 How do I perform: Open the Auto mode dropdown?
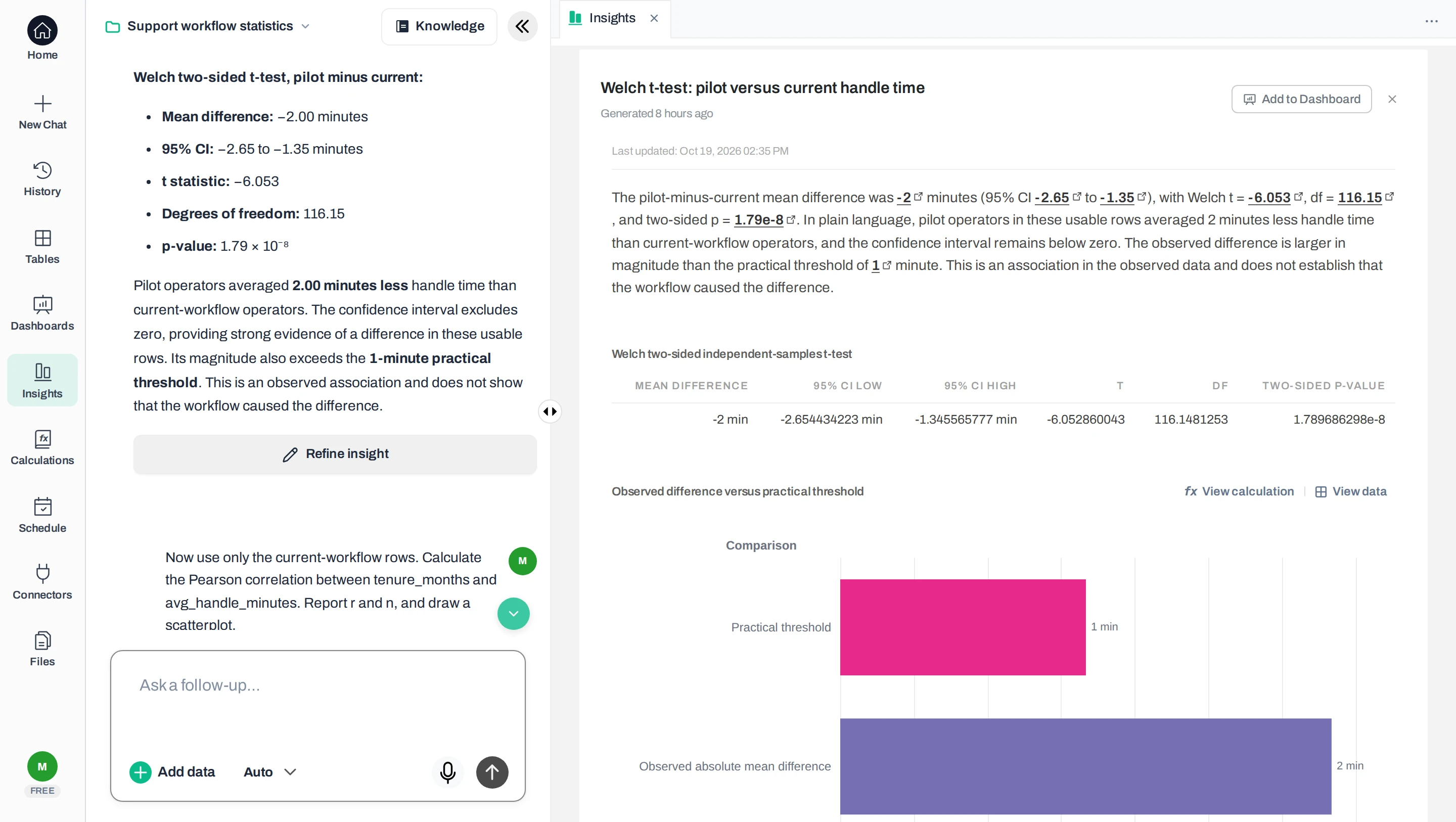pos(269,771)
